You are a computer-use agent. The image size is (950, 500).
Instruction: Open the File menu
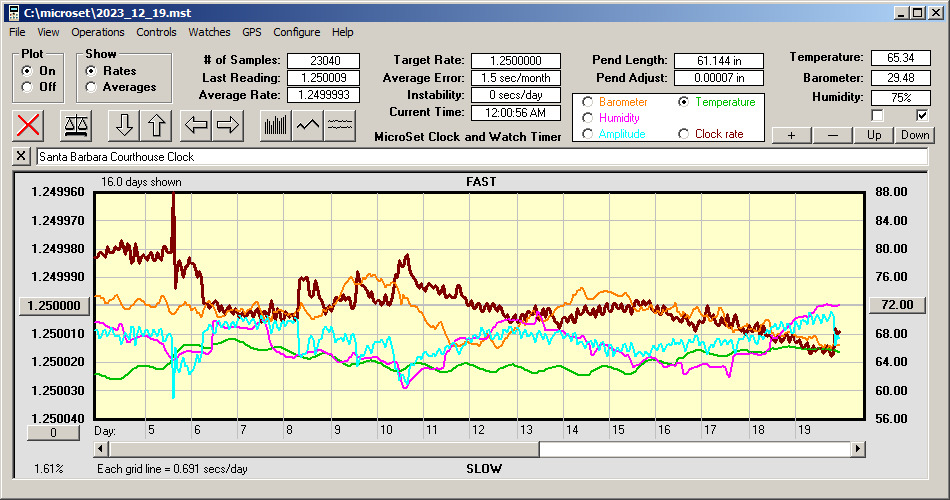point(17,32)
